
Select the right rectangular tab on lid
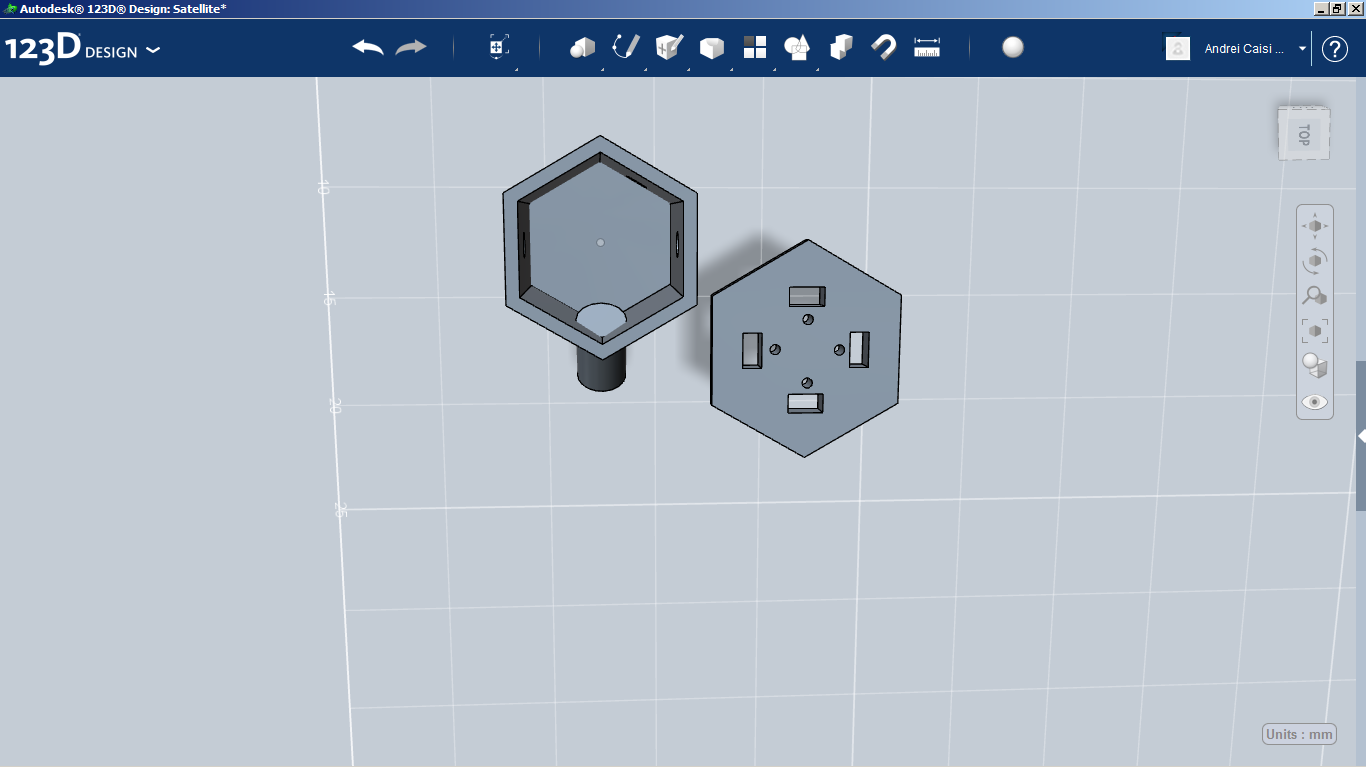859,348
